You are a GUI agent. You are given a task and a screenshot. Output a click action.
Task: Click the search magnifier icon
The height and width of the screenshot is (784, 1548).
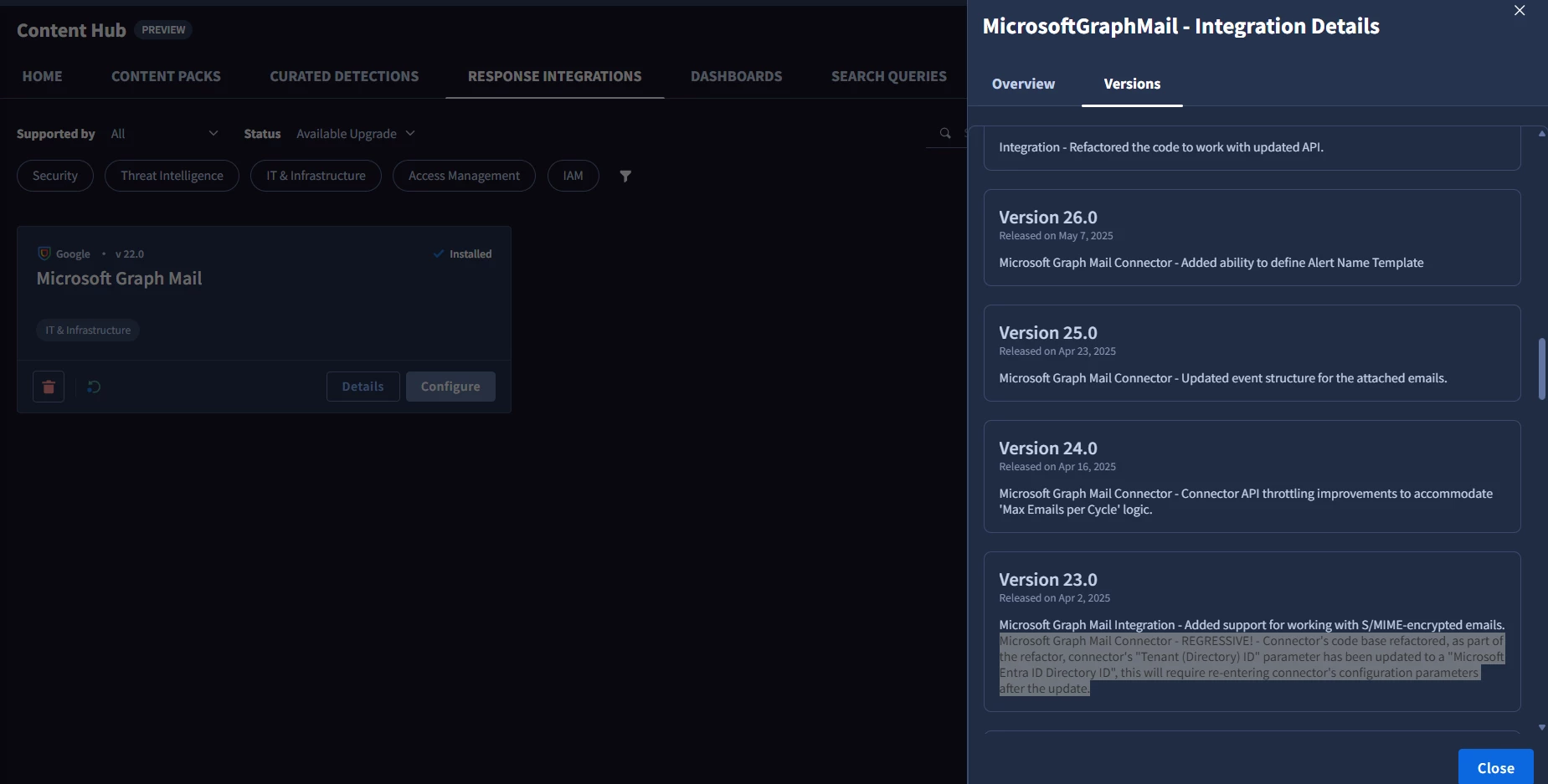[x=945, y=133]
